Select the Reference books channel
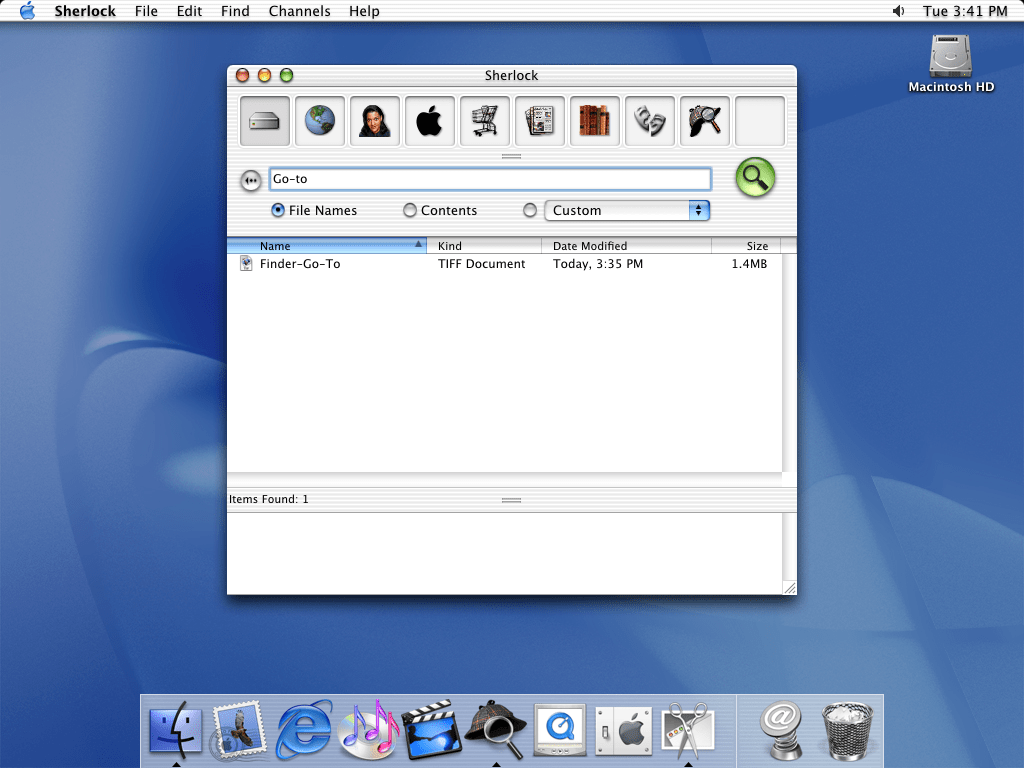The width and height of the screenshot is (1024, 768). tap(595, 122)
